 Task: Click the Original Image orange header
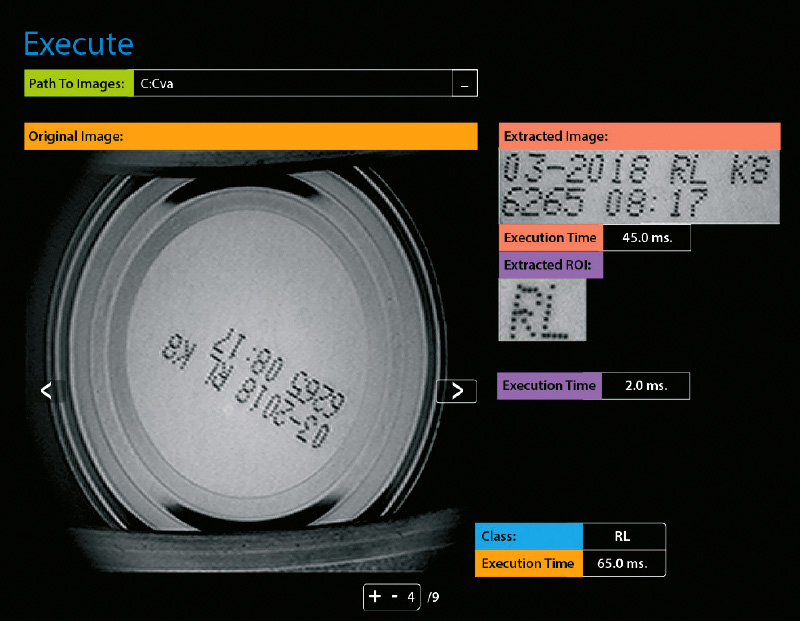tap(250, 136)
